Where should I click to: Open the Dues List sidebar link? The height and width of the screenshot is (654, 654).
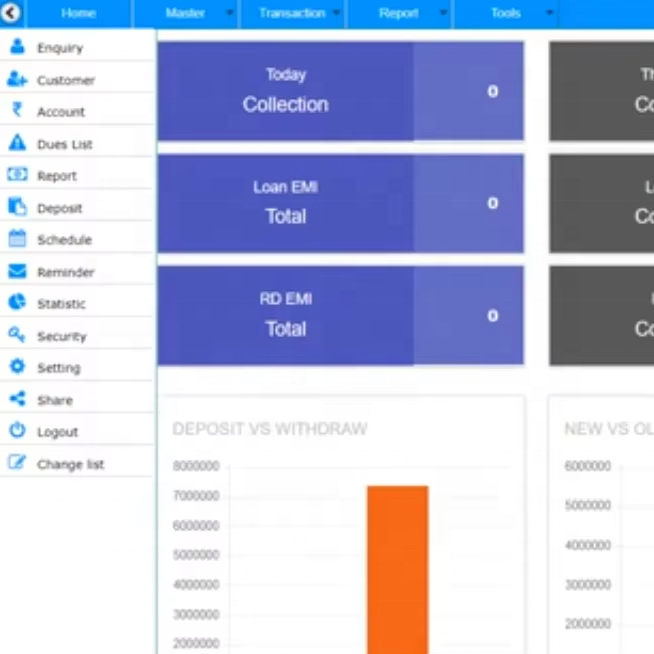click(65, 144)
